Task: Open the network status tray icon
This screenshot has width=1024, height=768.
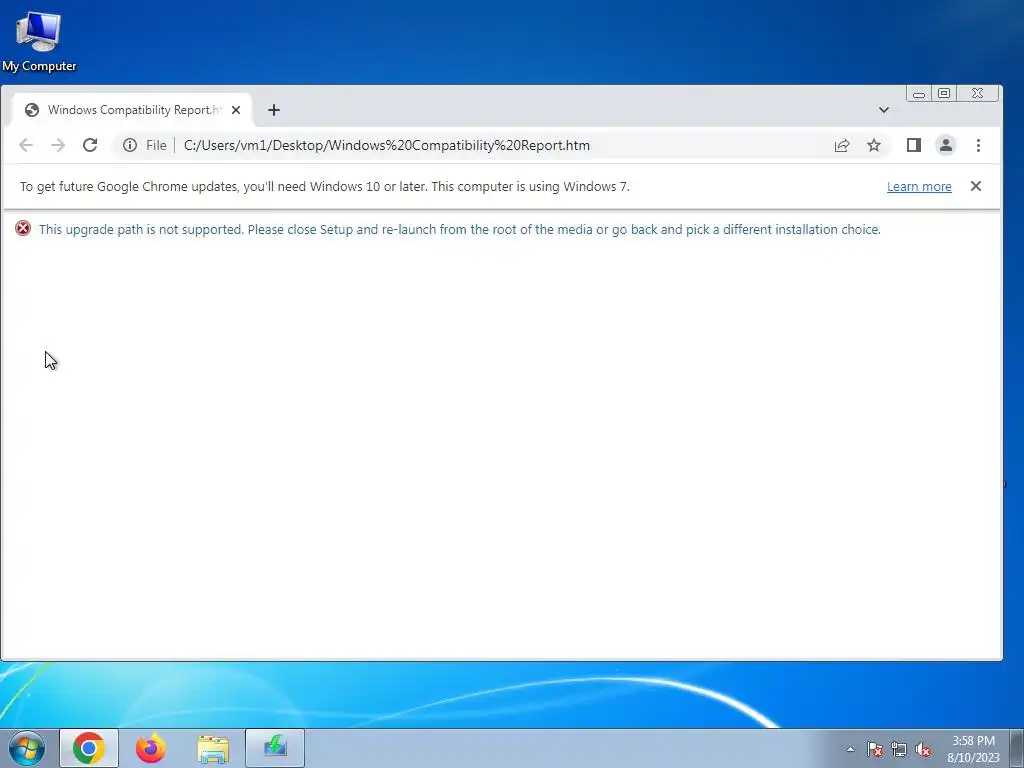Action: click(x=899, y=750)
